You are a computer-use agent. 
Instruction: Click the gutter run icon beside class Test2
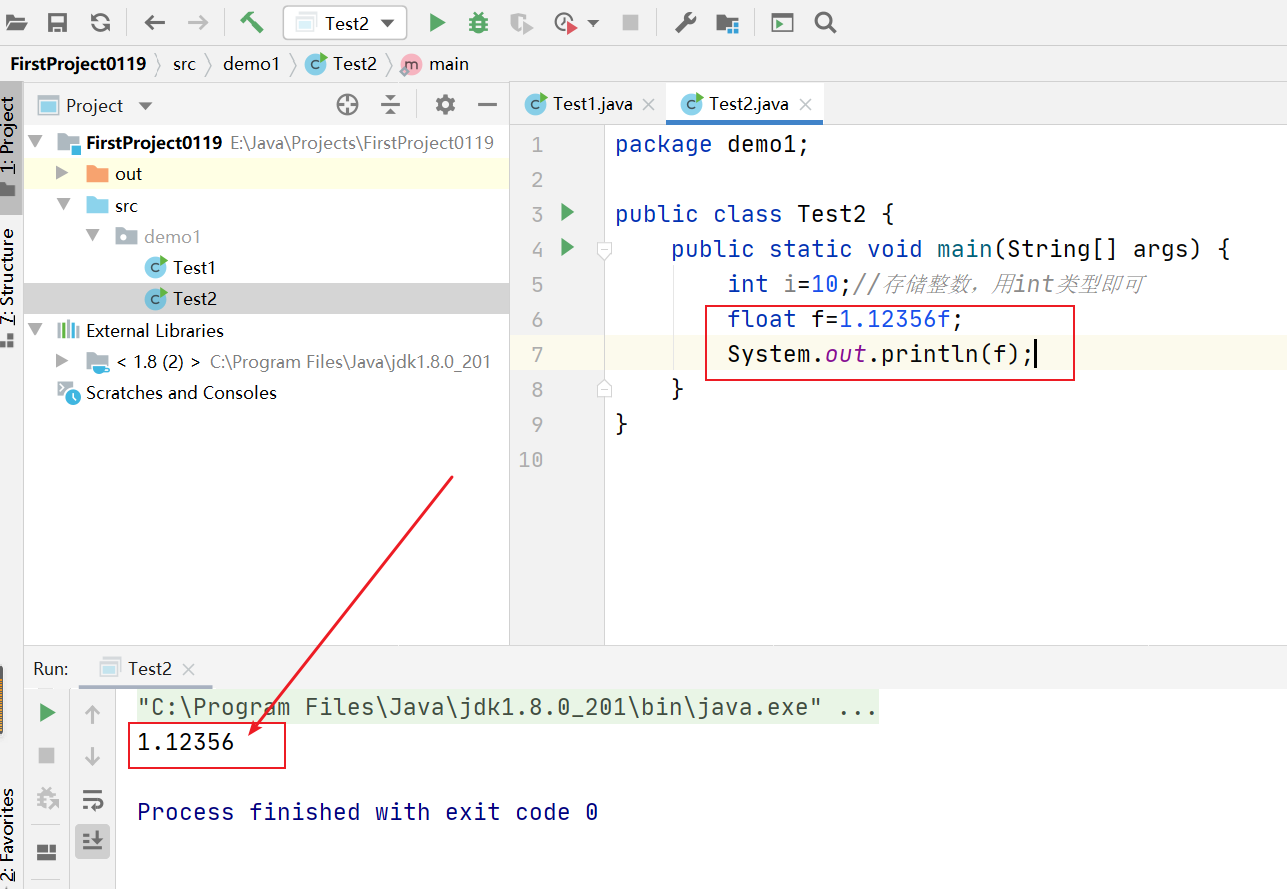coord(567,212)
